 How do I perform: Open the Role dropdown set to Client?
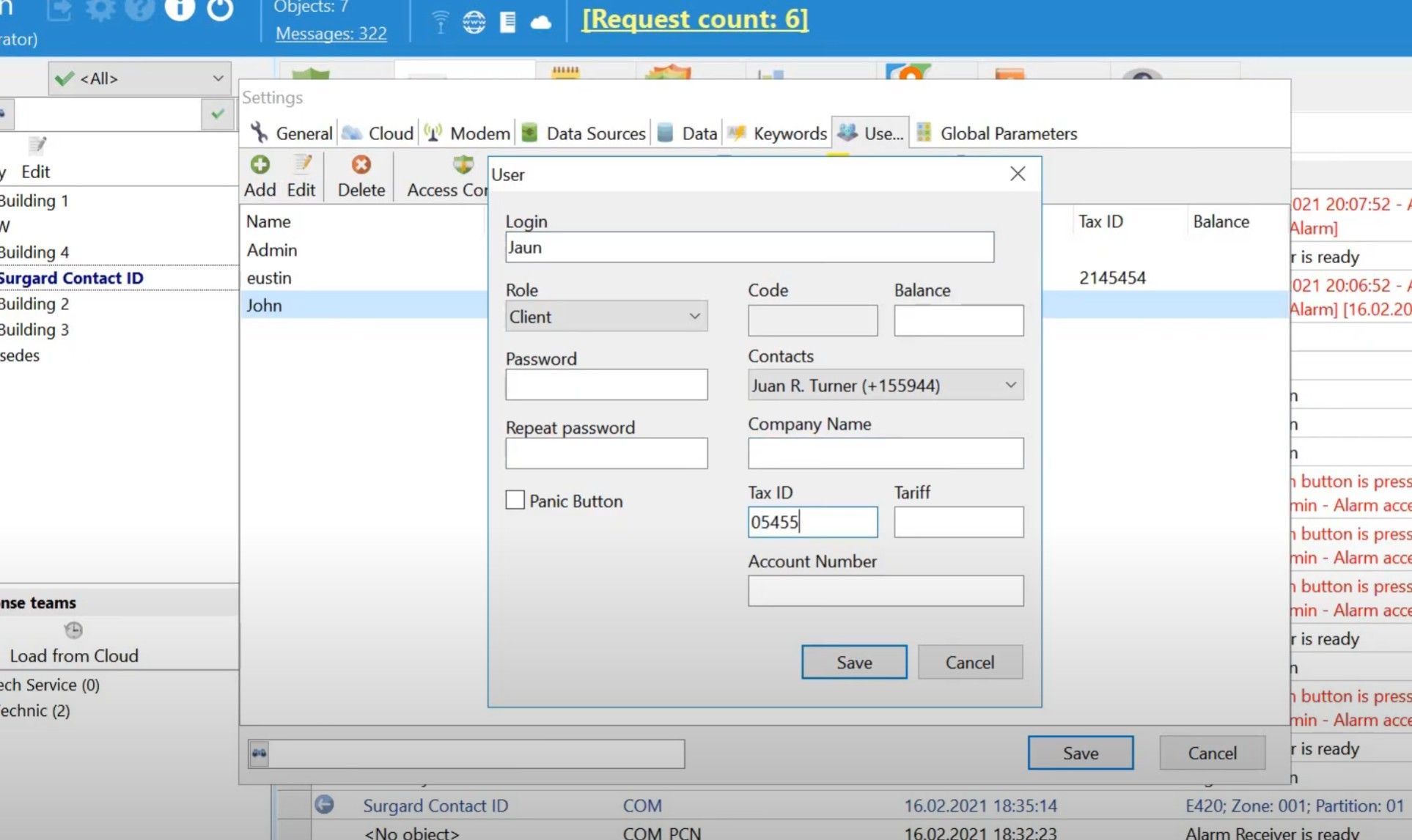point(606,317)
